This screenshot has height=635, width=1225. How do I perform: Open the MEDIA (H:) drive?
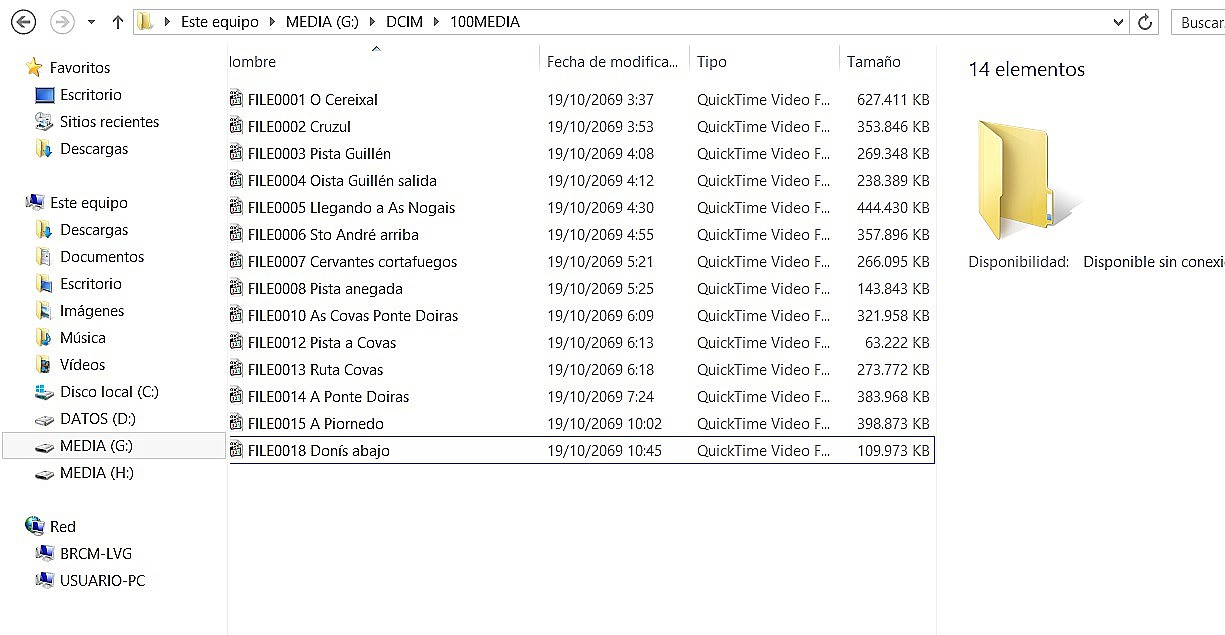[x=96, y=473]
